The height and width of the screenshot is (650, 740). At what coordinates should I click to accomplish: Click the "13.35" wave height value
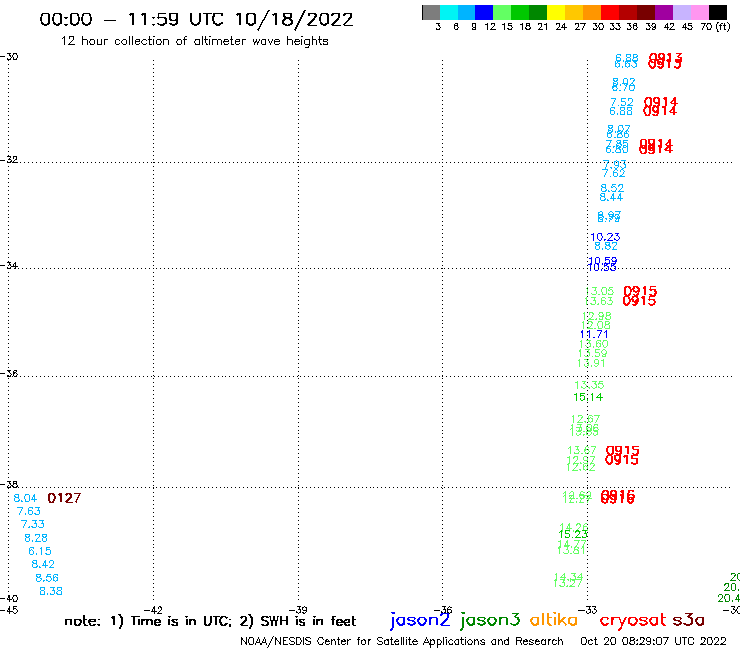tap(589, 385)
